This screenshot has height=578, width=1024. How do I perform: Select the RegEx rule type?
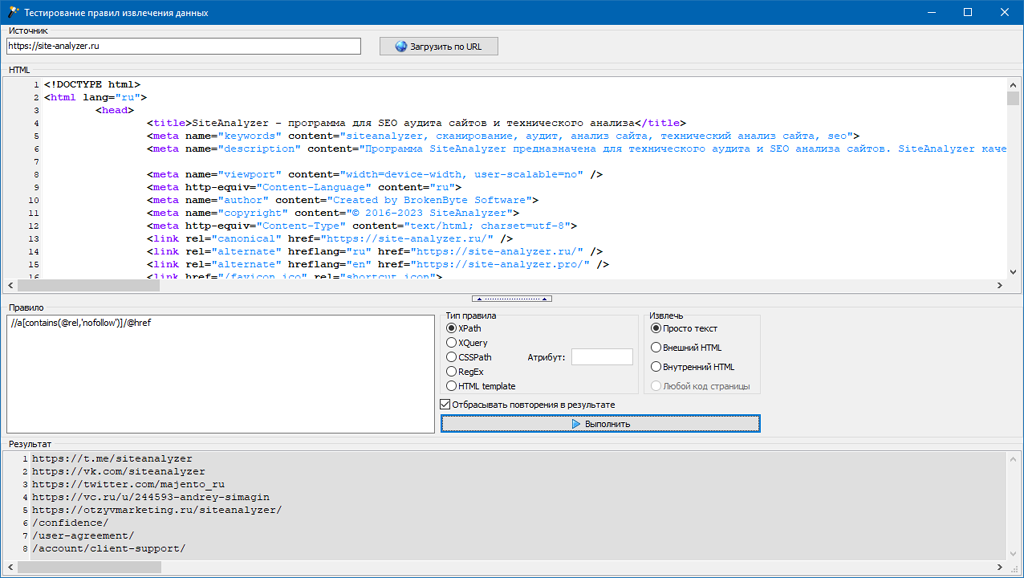click(x=465, y=372)
